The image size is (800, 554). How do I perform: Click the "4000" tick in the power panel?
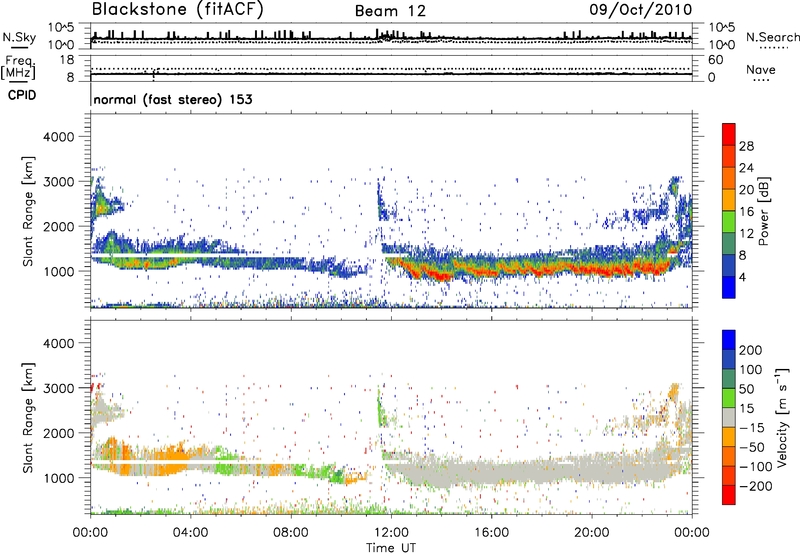pos(58,137)
